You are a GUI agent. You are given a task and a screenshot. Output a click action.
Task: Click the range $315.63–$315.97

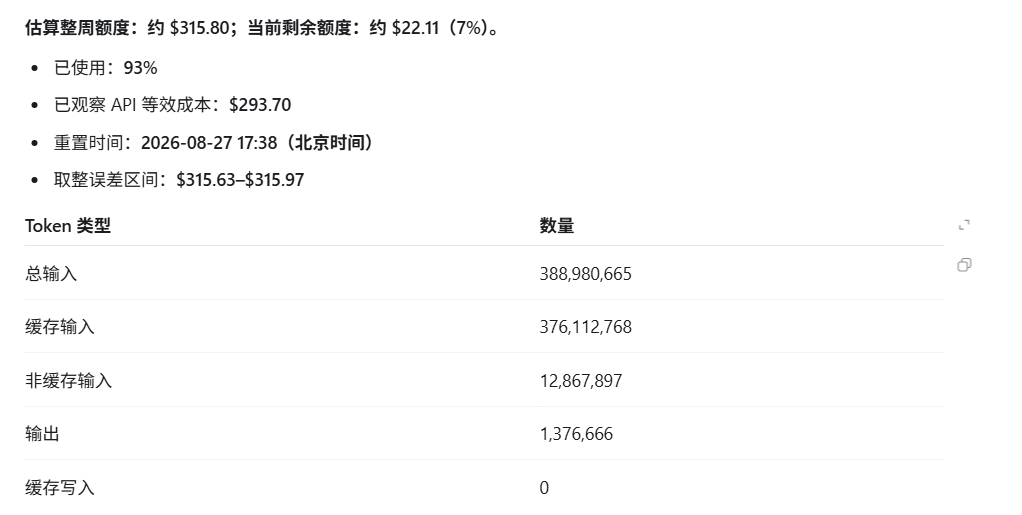tap(240, 180)
